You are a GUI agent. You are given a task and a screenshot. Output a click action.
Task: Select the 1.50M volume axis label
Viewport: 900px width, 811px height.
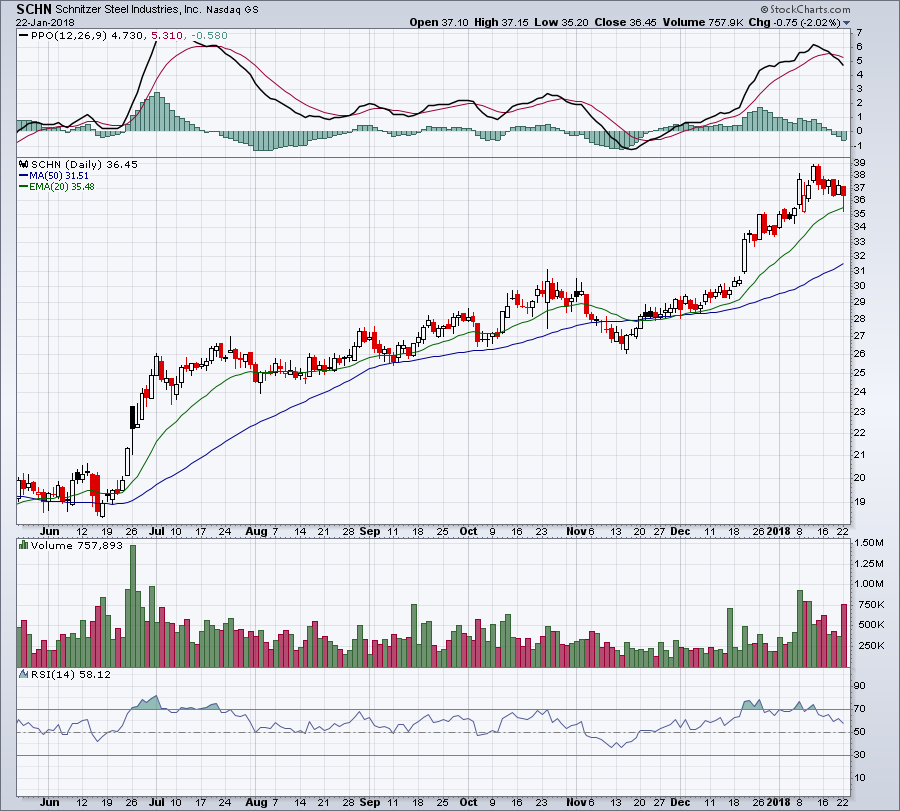(869, 542)
